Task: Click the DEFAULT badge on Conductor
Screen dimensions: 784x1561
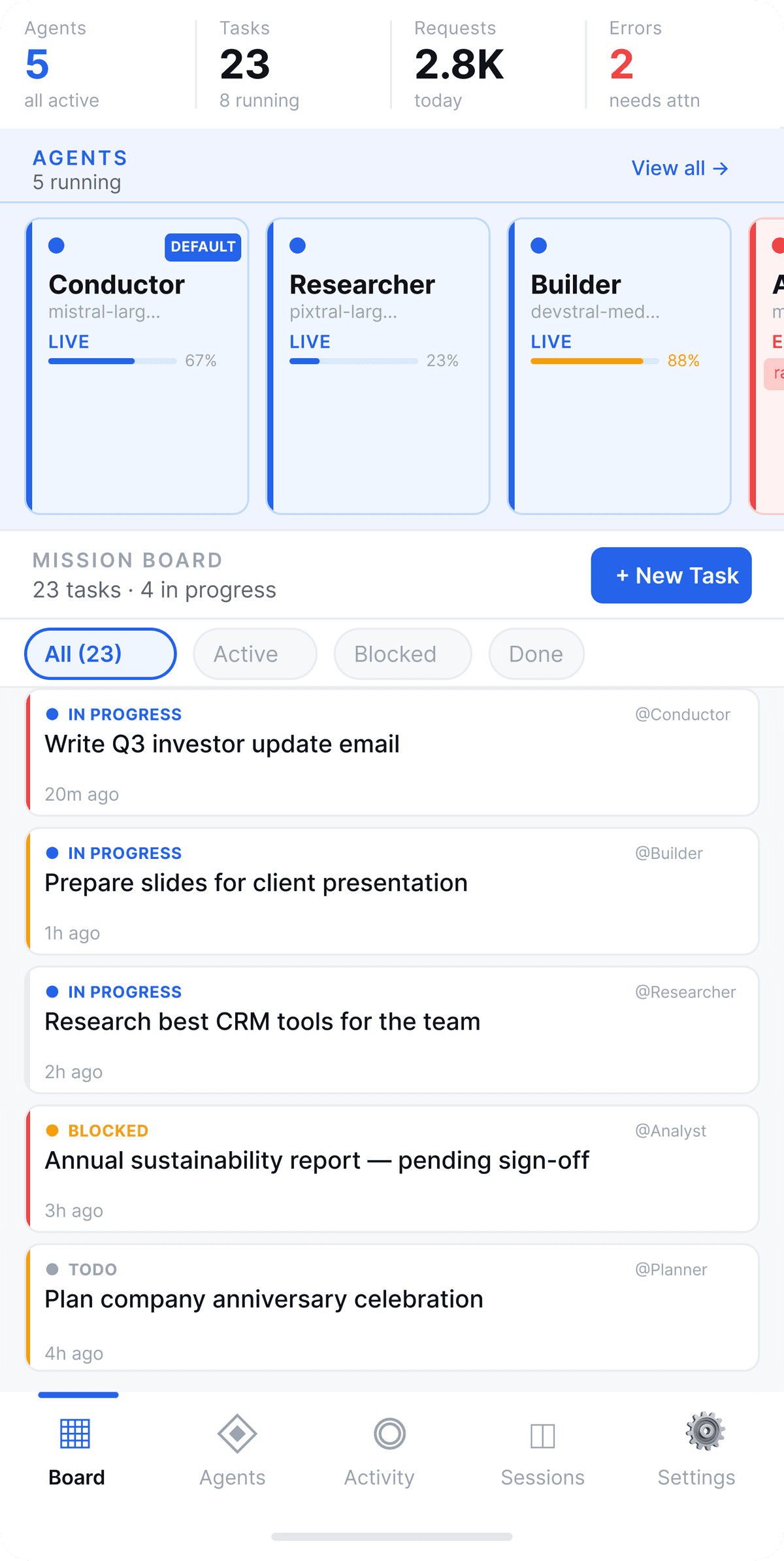Action: click(203, 247)
